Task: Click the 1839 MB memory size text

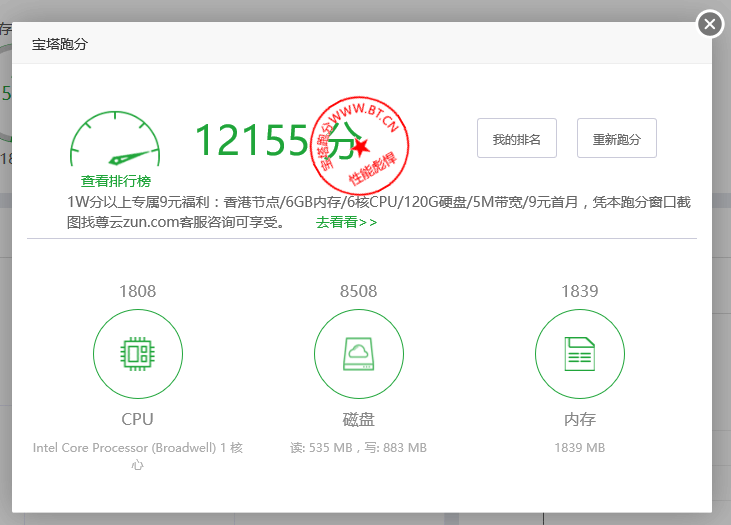Action: click(579, 448)
